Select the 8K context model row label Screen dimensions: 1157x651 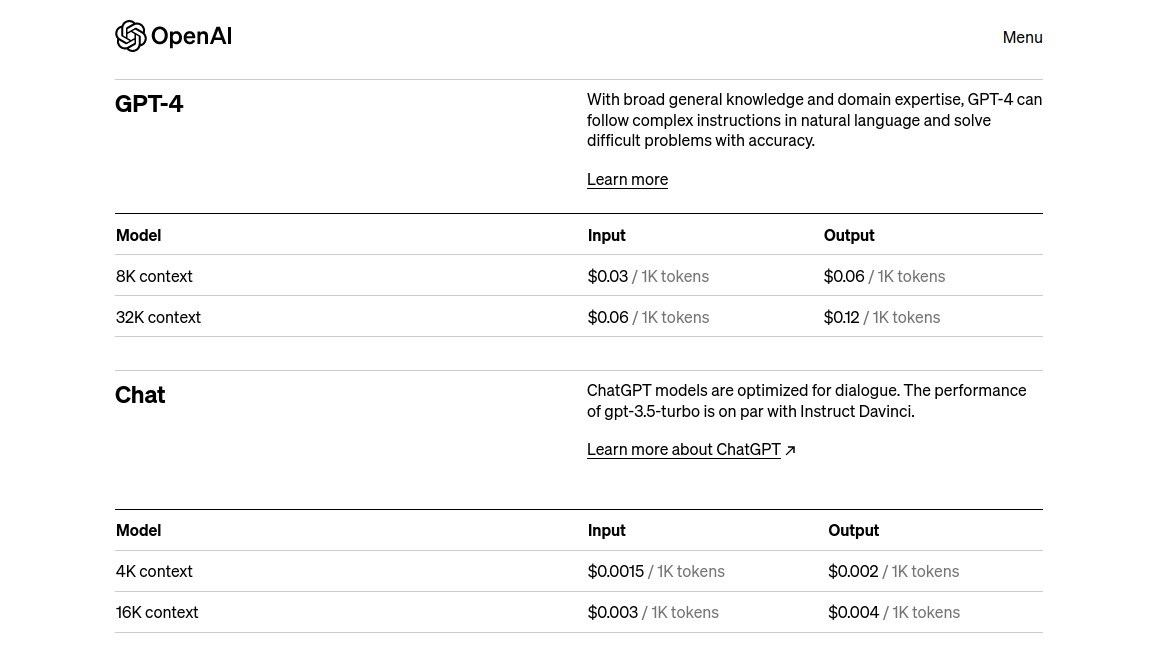154,276
